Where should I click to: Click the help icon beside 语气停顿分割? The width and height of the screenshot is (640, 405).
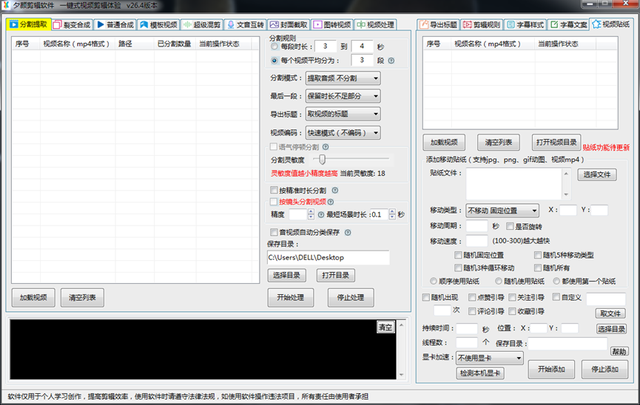tap(326, 147)
